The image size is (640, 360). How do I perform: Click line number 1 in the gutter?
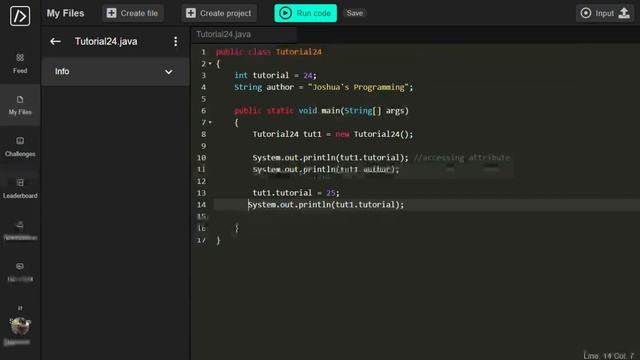(x=203, y=52)
